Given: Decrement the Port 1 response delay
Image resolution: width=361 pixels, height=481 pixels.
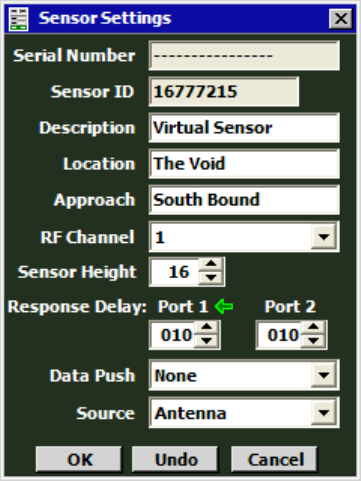Looking at the screenshot, I should [207, 341].
